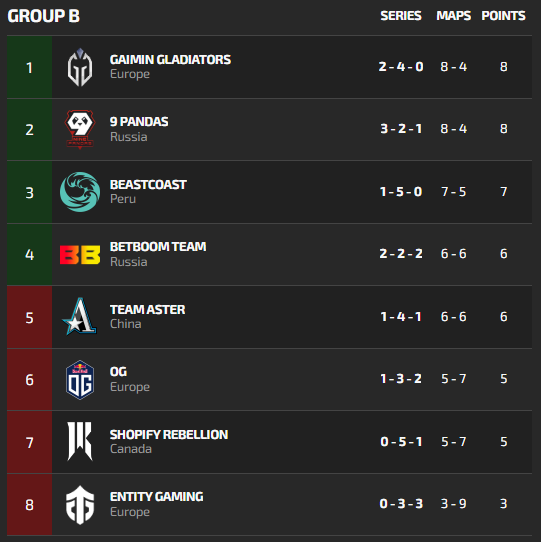The image size is (541, 542).
Task: Click the green rank 1 cell
Action: click(29, 67)
